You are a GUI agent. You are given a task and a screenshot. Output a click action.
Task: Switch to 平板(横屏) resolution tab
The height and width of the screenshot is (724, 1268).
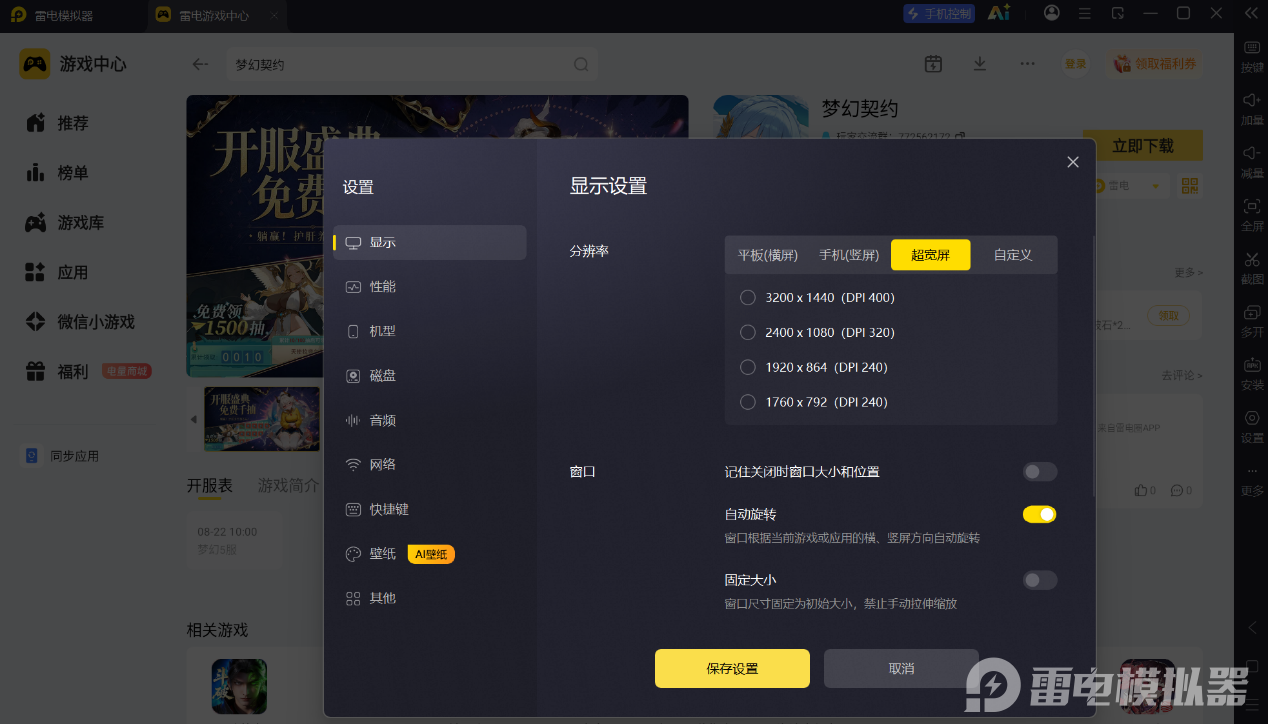click(x=768, y=255)
